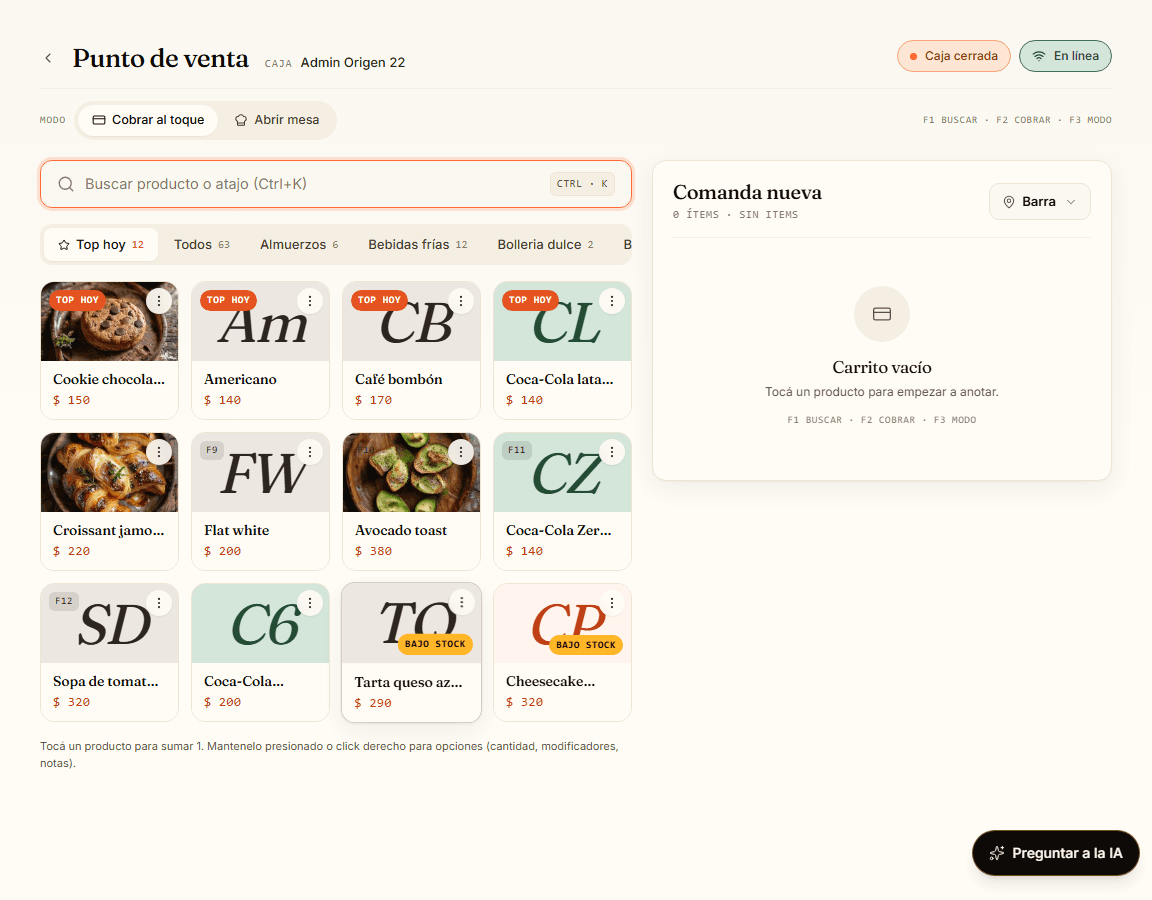This screenshot has height=900, width=1152.
Task: Open three-dot menu on Croissant jamón card
Action: pos(159,452)
